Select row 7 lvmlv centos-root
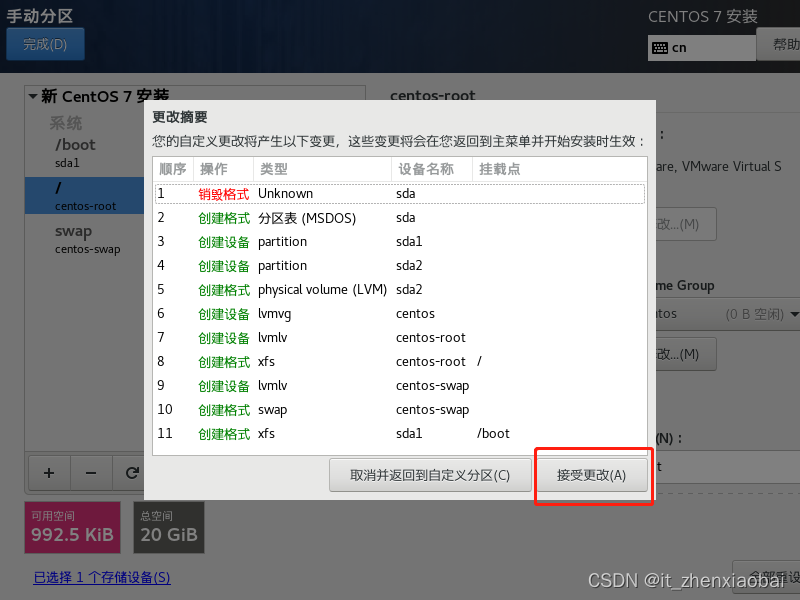The height and width of the screenshot is (600, 800). tap(400, 338)
